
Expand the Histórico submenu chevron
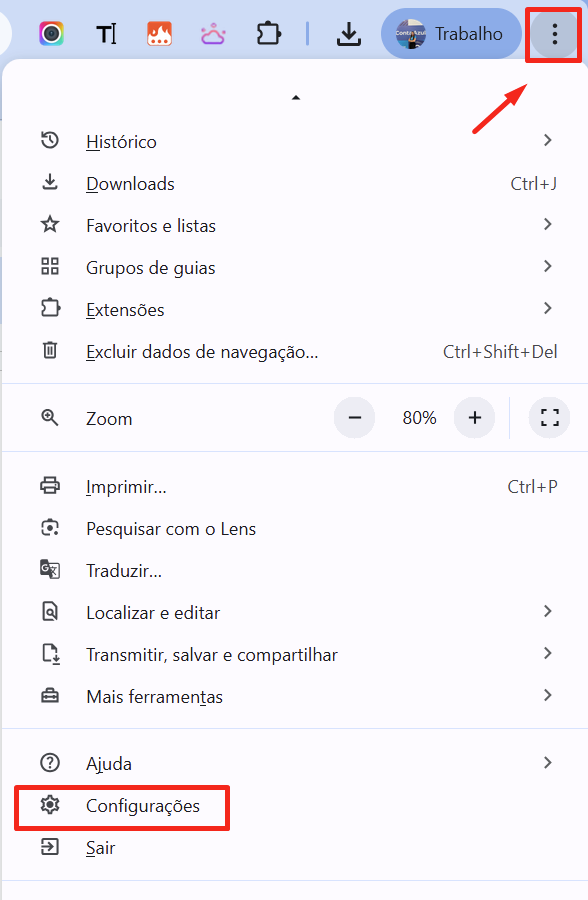click(x=548, y=141)
